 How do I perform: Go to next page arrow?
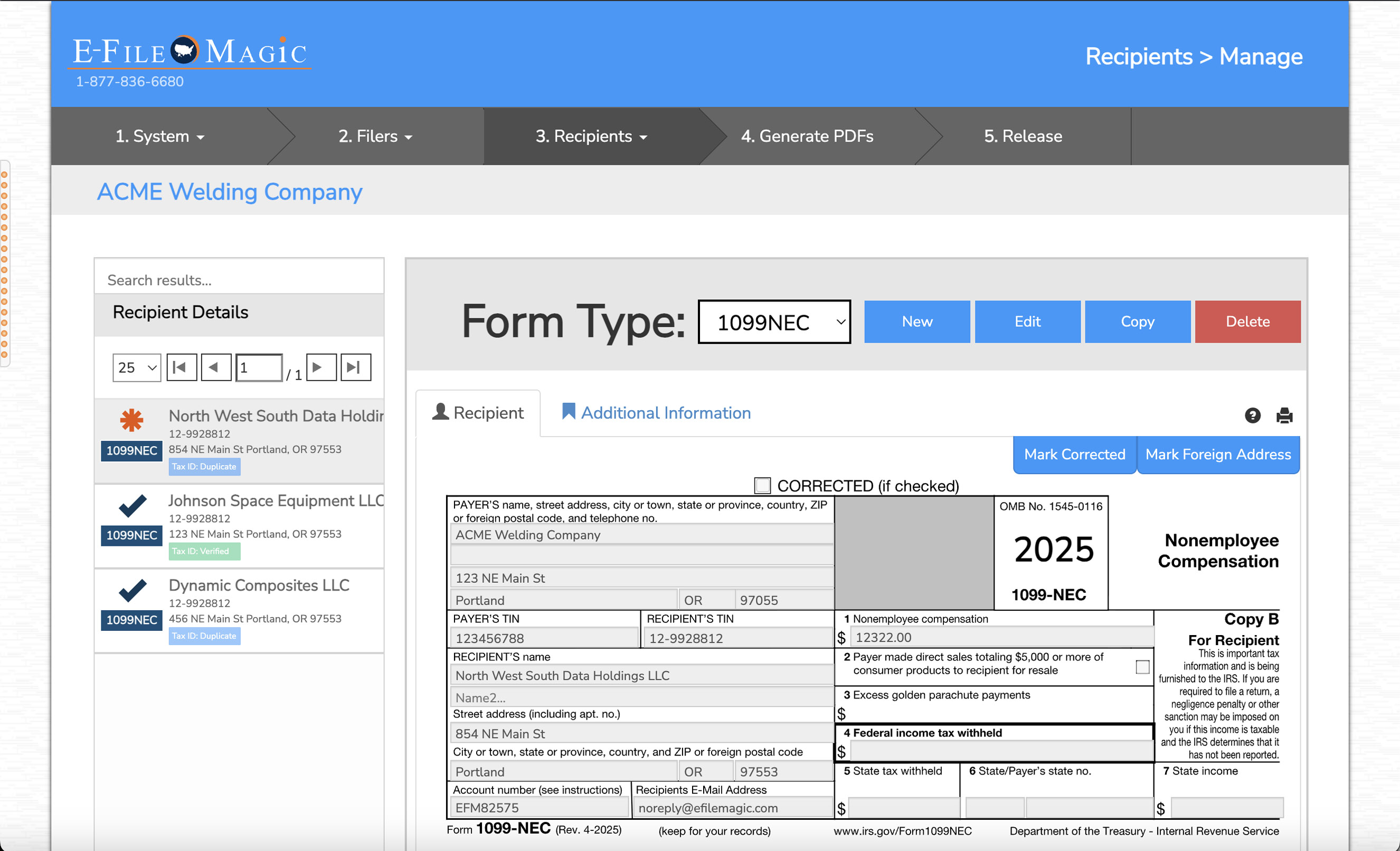pyautogui.click(x=320, y=367)
